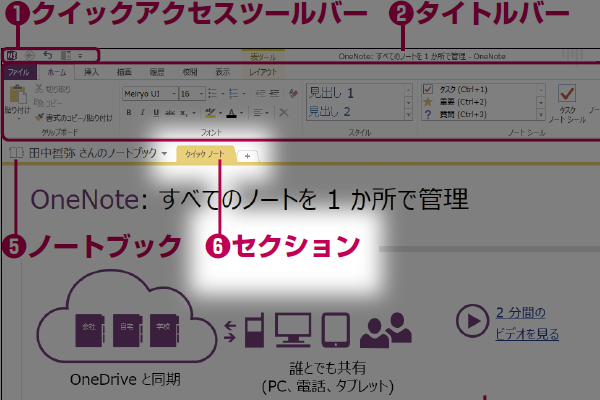Expand the subscript/superscript arrow

tap(194, 113)
